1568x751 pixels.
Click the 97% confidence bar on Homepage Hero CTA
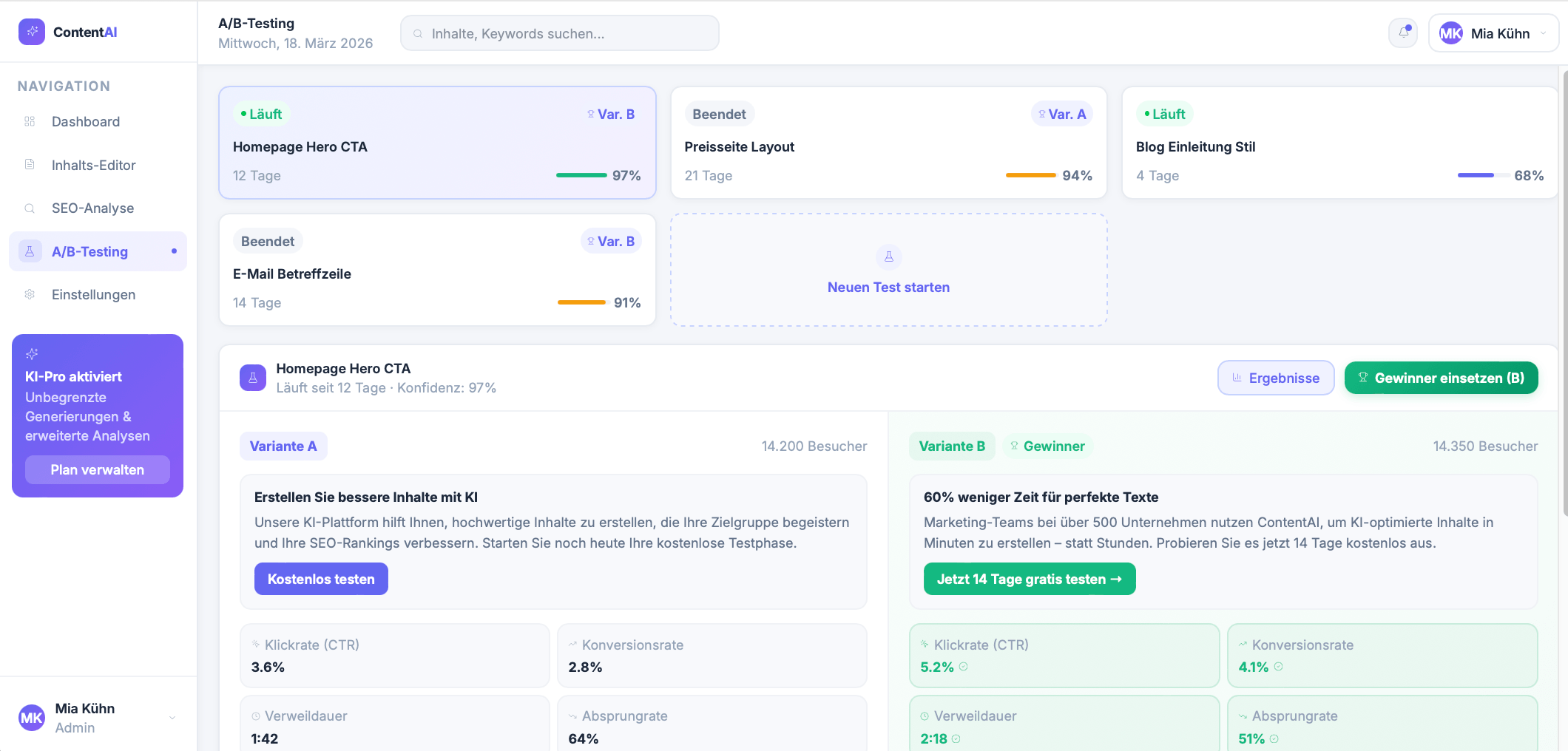coord(581,175)
